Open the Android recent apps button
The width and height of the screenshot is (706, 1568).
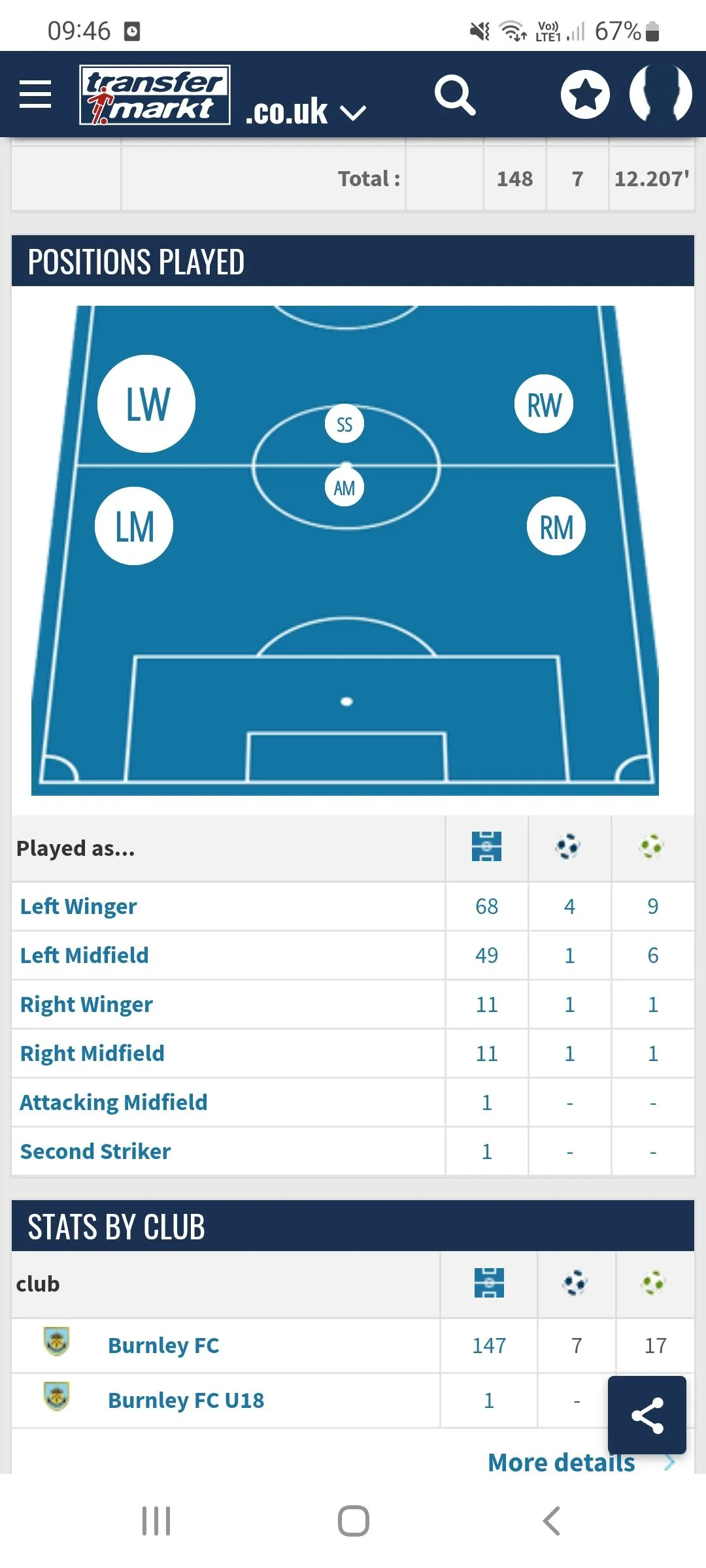pyautogui.click(x=156, y=1521)
